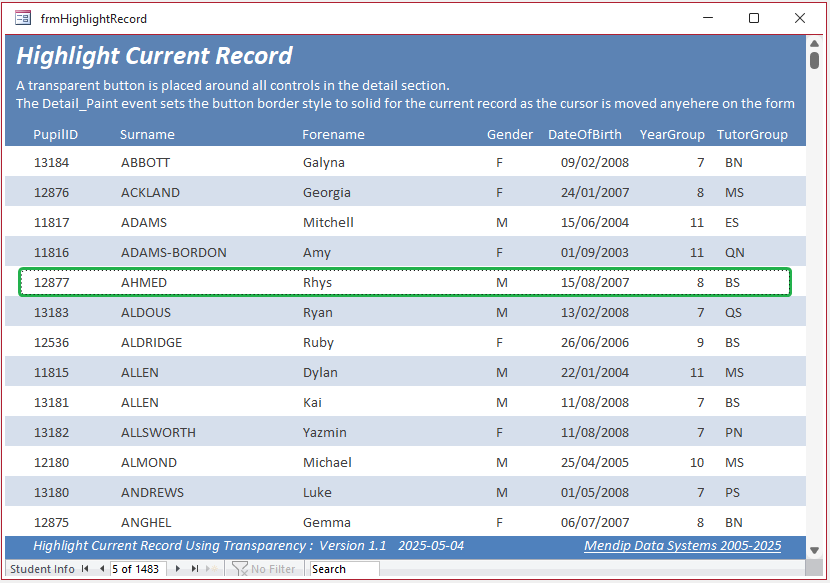Select date of birth 24/01/2007
The height and width of the screenshot is (583, 830).
click(595, 193)
